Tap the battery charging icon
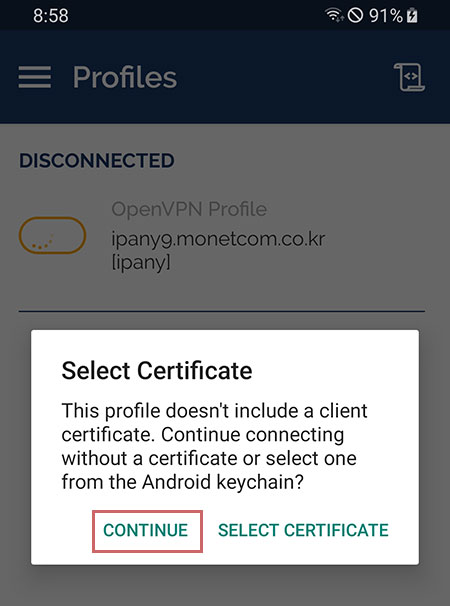This screenshot has height=606, width=450. (412, 15)
